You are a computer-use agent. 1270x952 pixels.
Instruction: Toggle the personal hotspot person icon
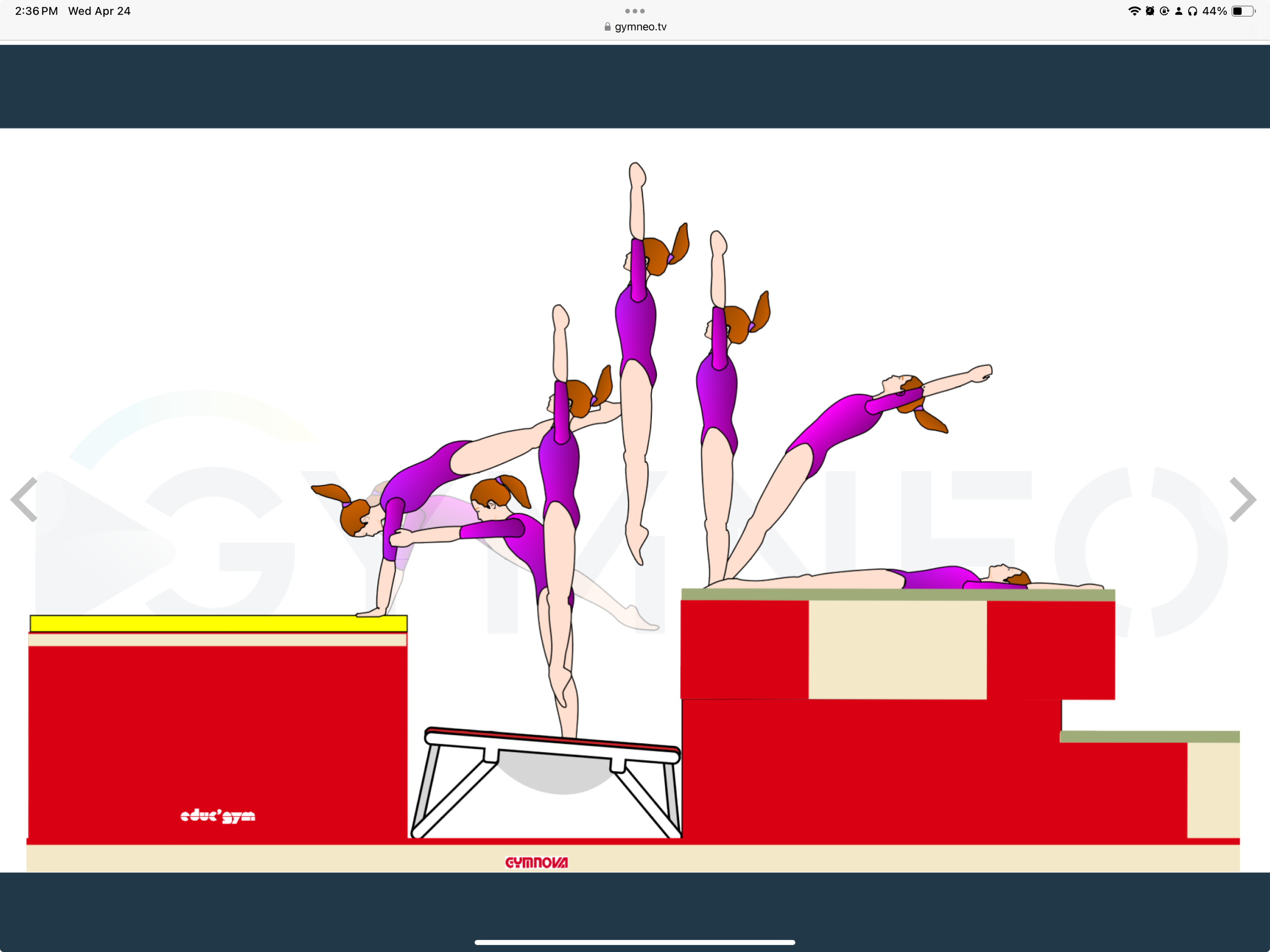point(1179,10)
